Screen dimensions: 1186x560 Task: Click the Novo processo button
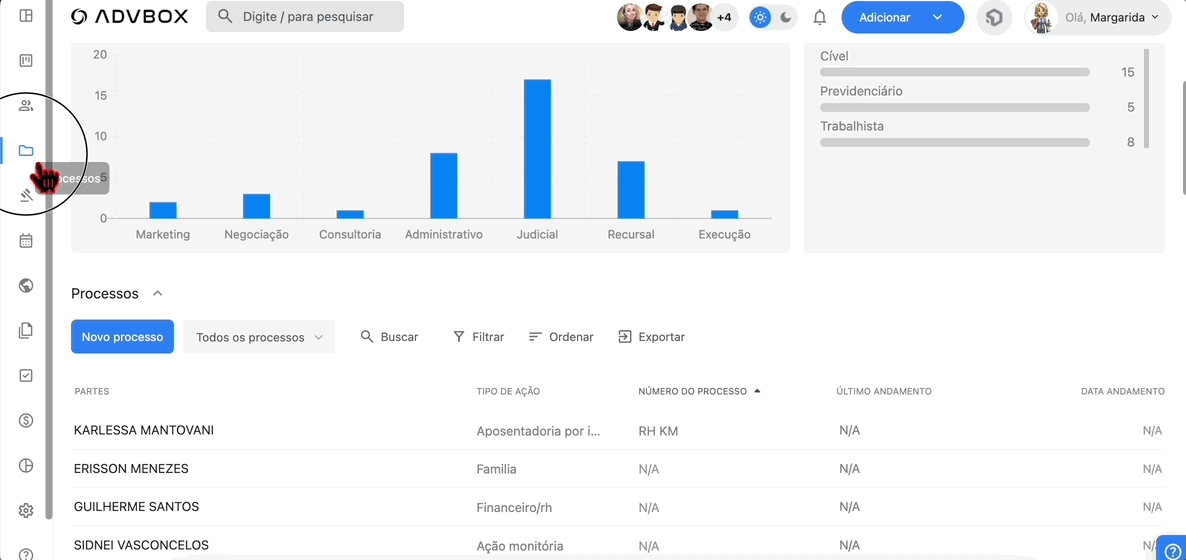(122, 337)
